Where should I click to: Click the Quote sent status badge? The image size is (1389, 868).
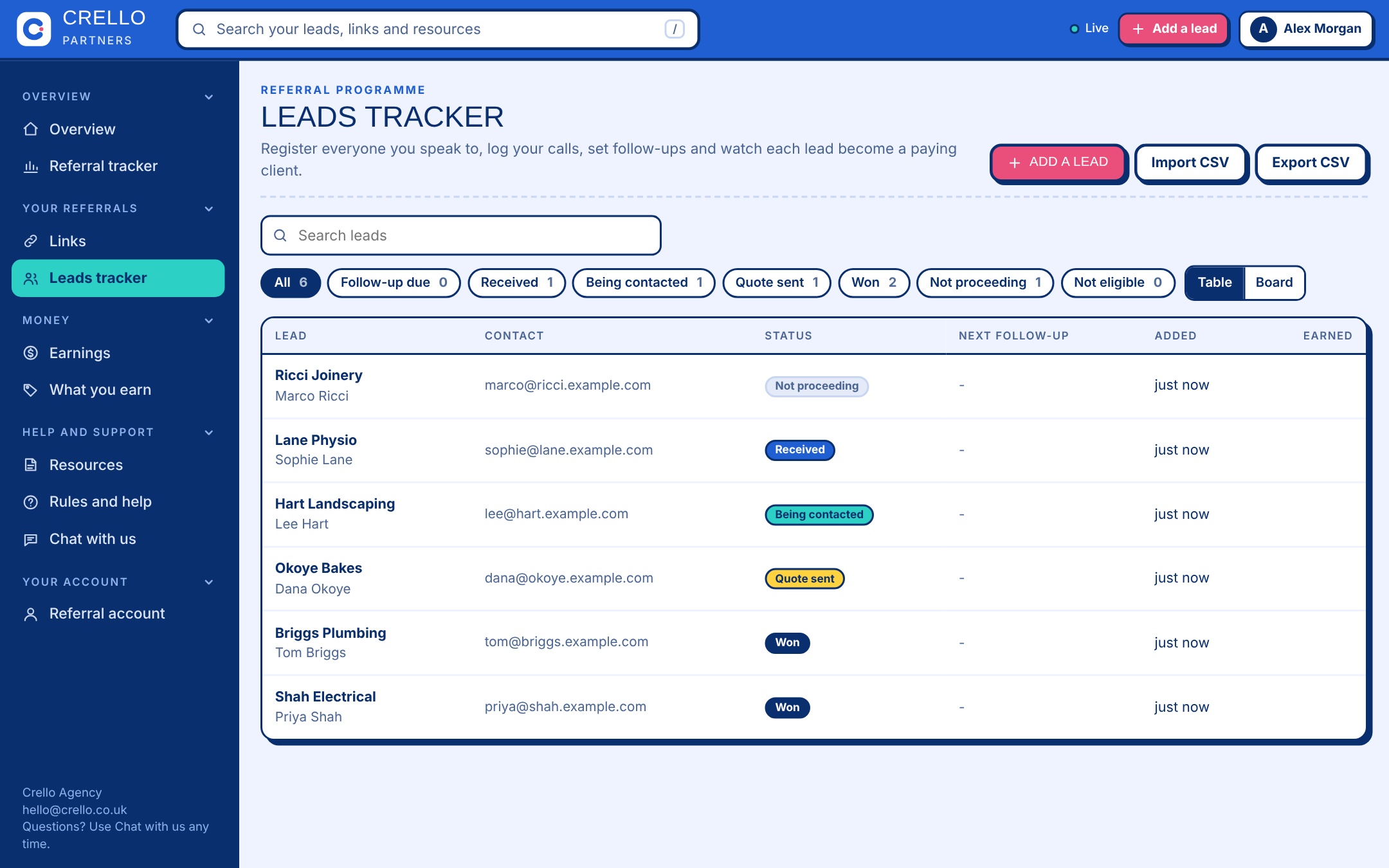tap(804, 579)
